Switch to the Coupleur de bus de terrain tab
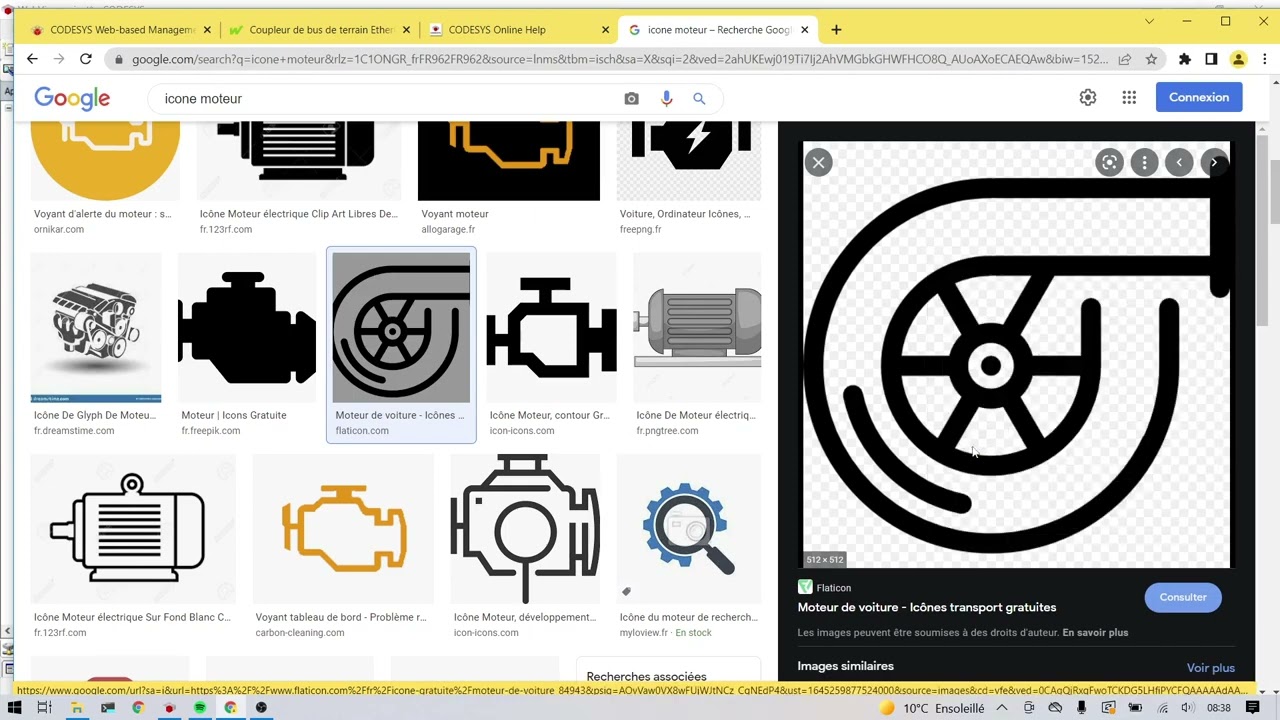Screen dimensions: 1280x720 pyautogui.click(x=320, y=30)
